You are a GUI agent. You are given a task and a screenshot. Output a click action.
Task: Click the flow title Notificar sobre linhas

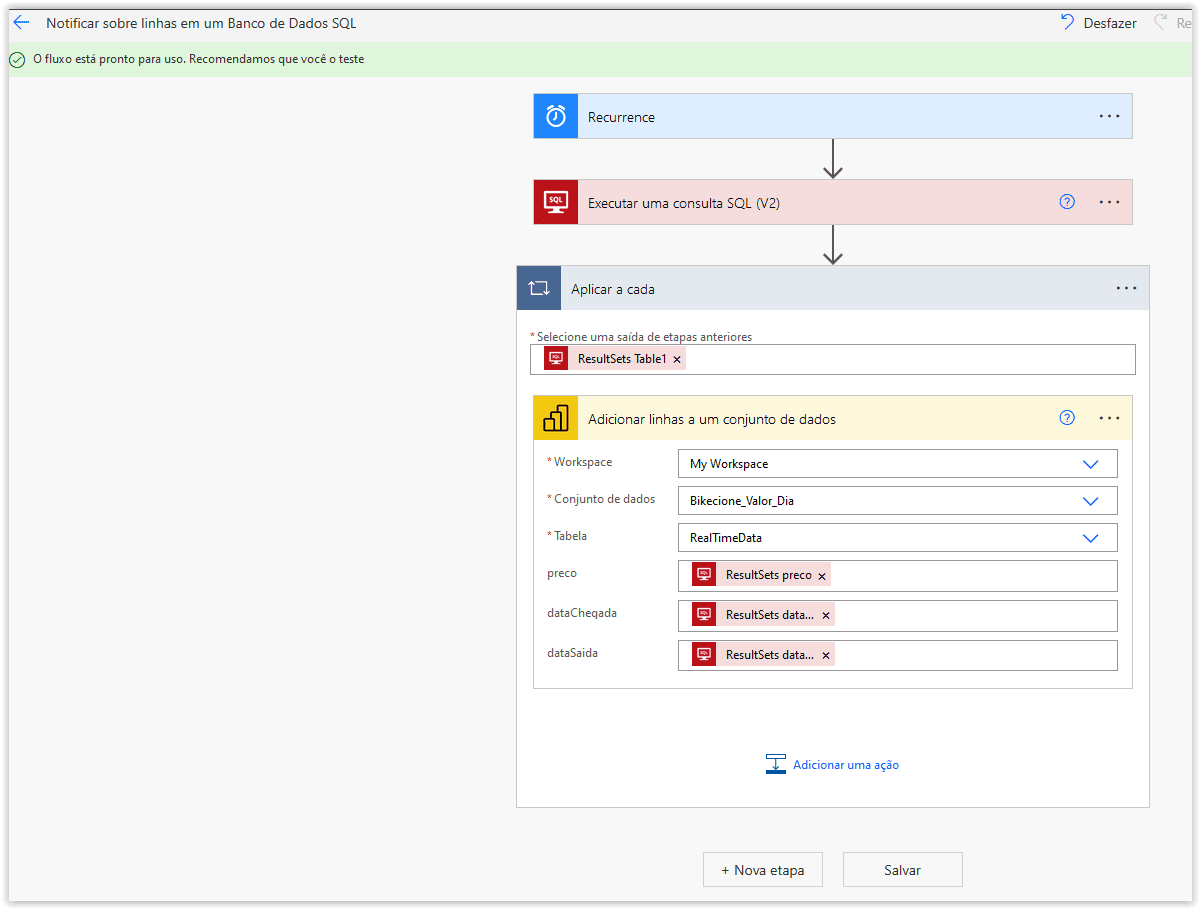click(x=201, y=23)
